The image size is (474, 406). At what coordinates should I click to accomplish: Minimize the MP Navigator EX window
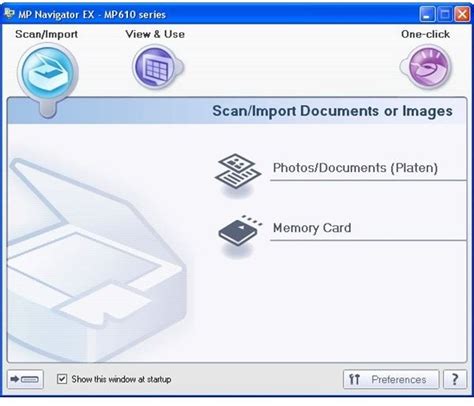(x=427, y=14)
